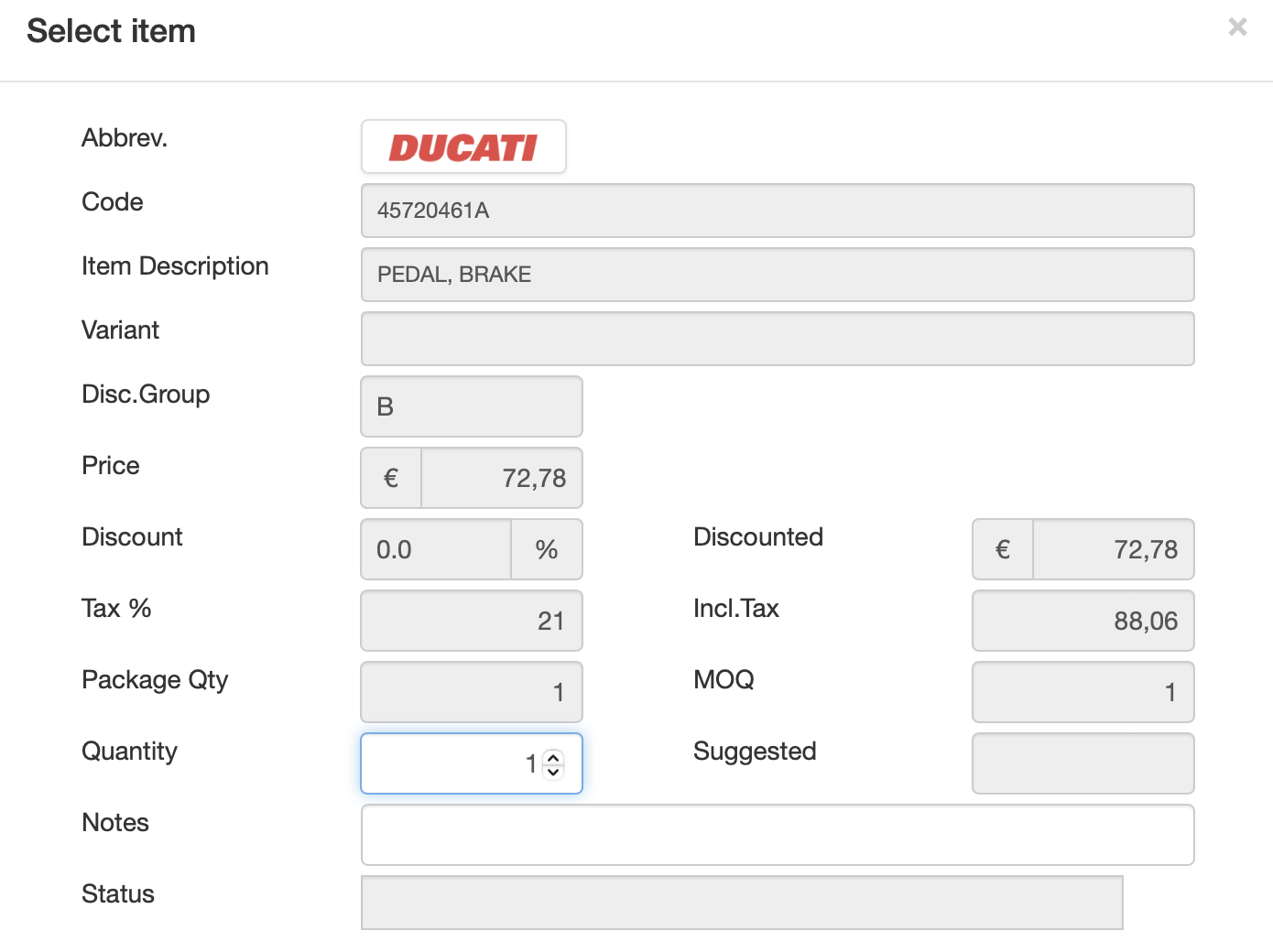Viewport: 1273px width, 952px height.
Task: Click the Discount input showing 0.0
Action: point(436,549)
